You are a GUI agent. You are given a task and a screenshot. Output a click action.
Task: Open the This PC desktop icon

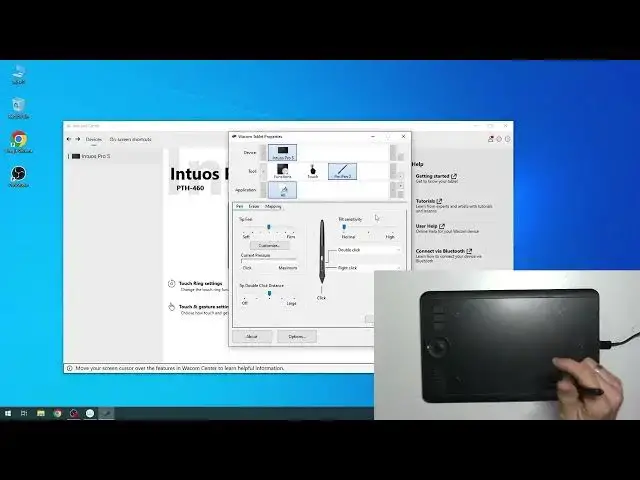pyautogui.click(x=18, y=74)
